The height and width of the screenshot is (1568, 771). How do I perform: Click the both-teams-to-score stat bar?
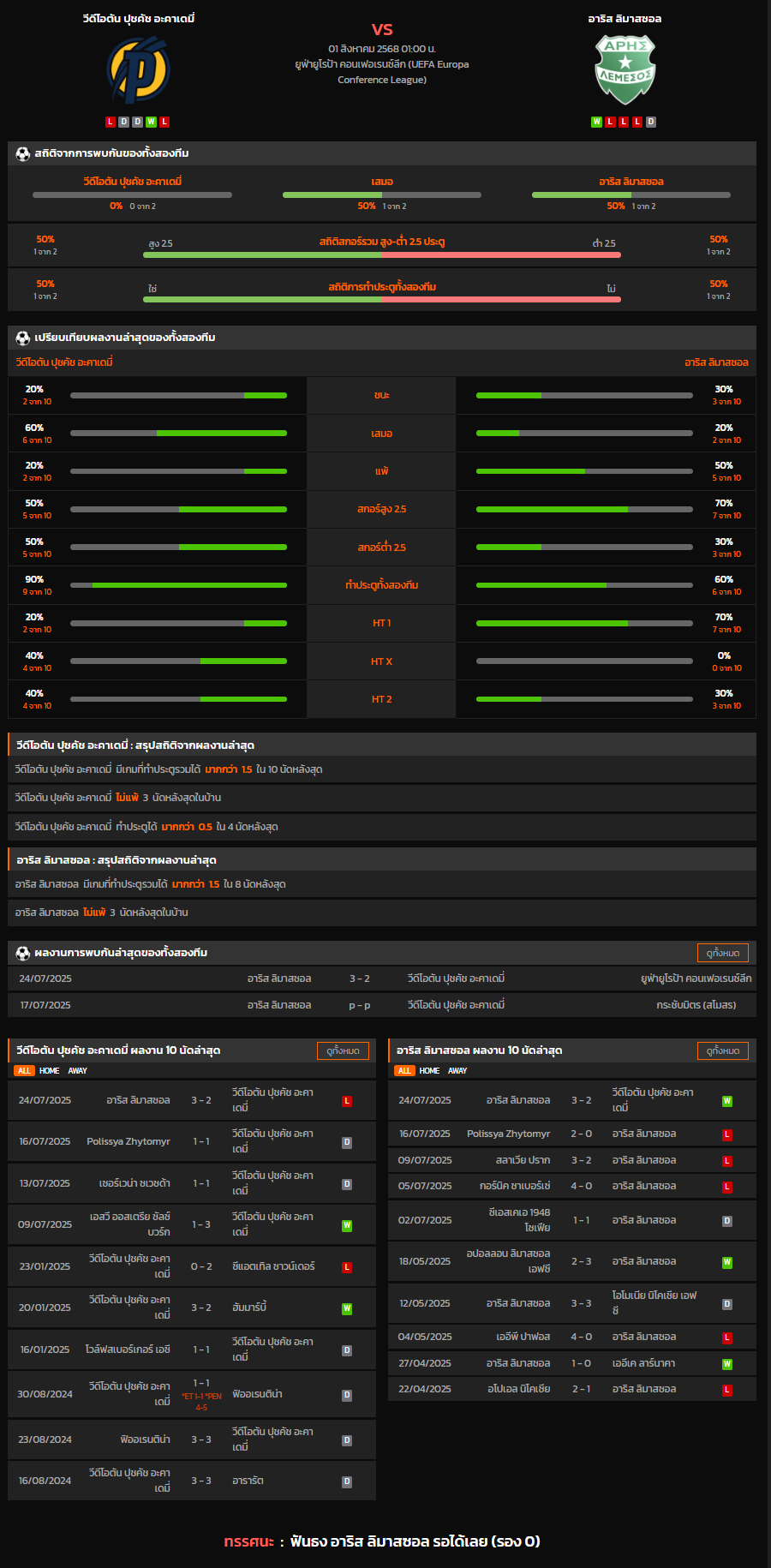[382, 299]
